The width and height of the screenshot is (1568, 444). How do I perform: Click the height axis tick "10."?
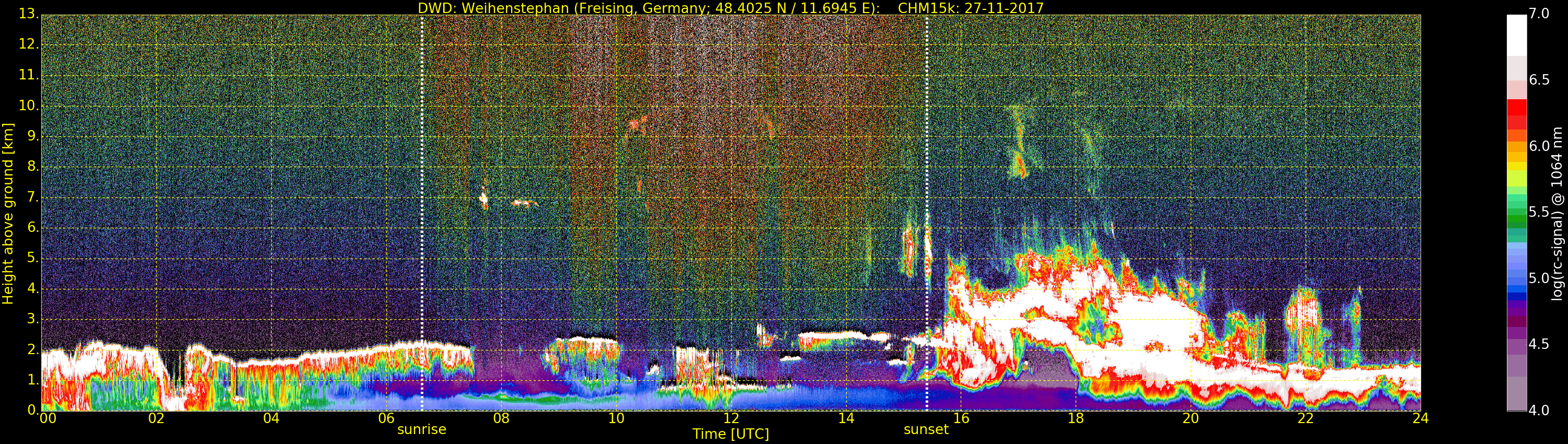pyautogui.click(x=29, y=105)
